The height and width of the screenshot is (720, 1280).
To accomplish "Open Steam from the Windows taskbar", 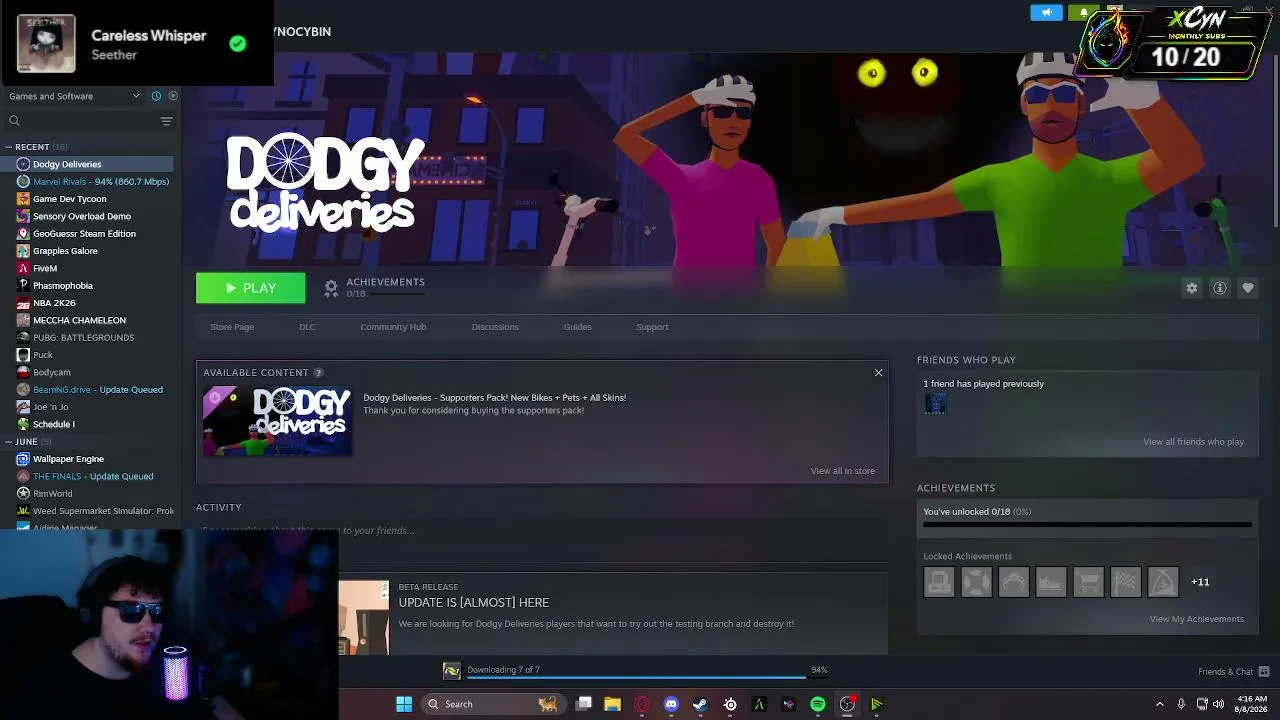I will pyautogui.click(x=700, y=704).
